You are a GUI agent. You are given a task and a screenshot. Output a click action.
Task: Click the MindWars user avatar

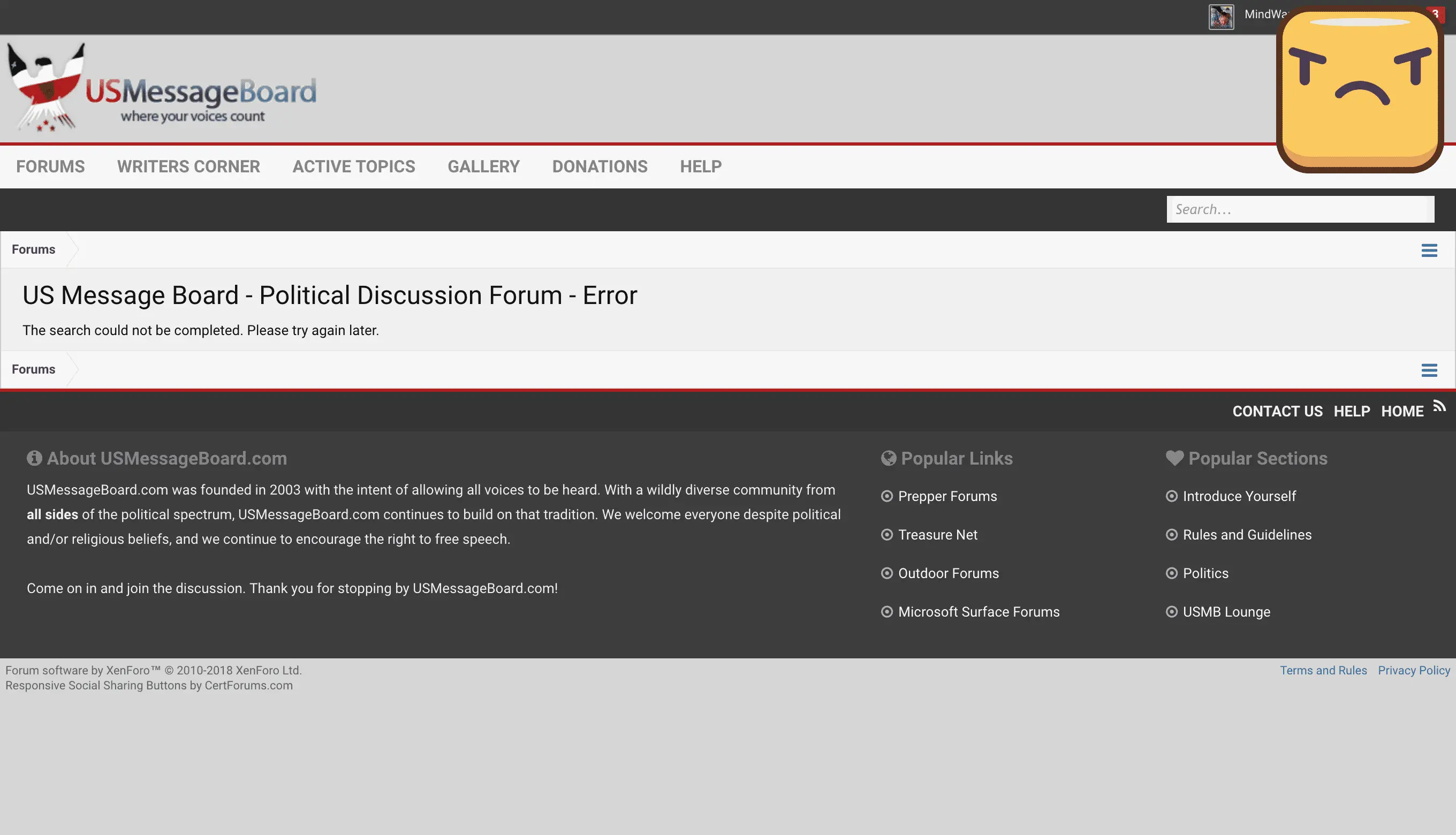point(1221,17)
